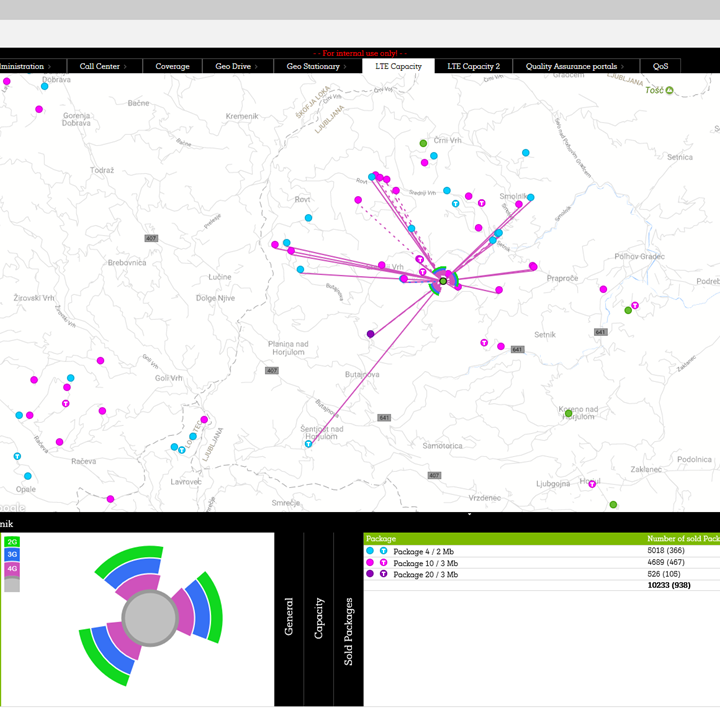Click the 2G legend color swatch

coord(12,542)
